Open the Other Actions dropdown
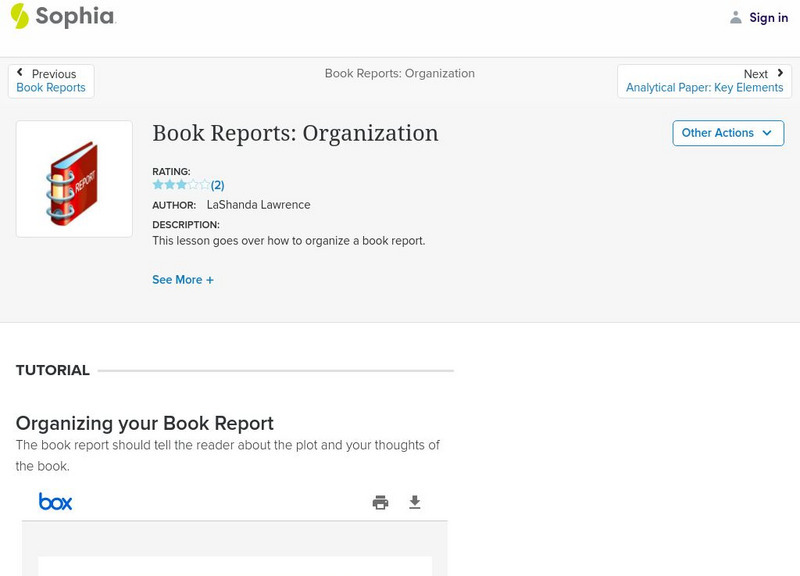800x576 pixels. pos(727,133)
